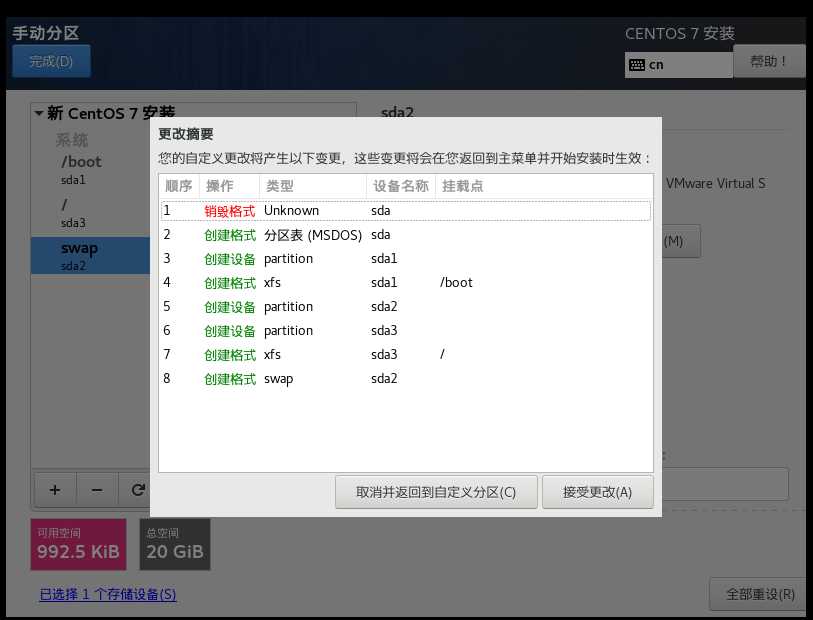The image size is (813, 620).
Task: Click the minus icon to remove a partition
Action: [x=96, y=489]
